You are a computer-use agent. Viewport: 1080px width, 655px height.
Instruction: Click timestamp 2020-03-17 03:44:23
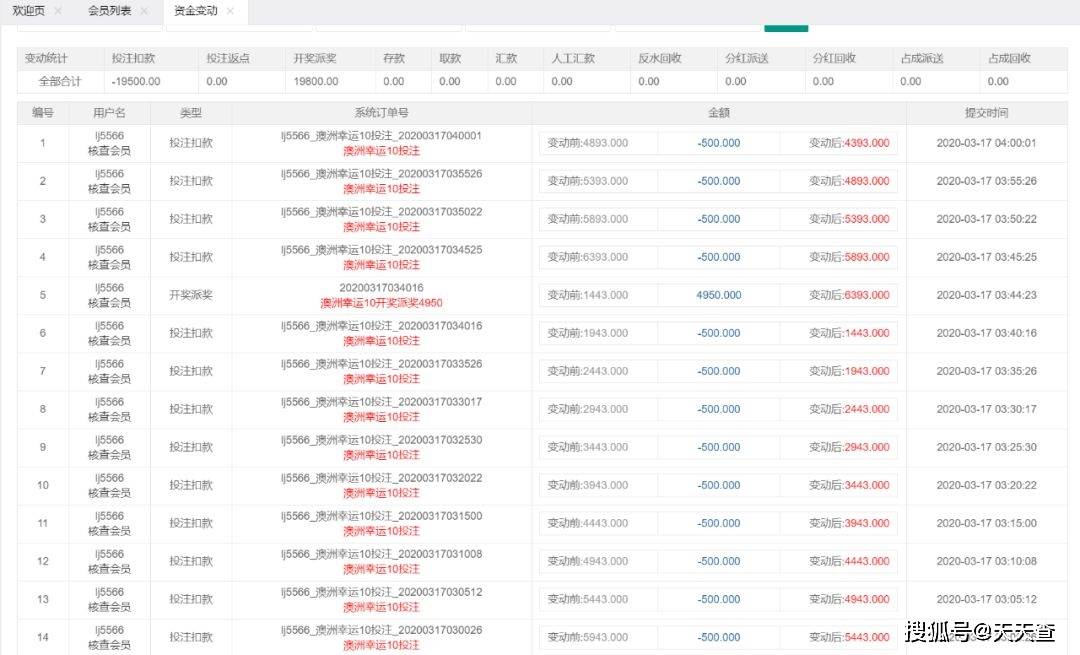(986, 295)
